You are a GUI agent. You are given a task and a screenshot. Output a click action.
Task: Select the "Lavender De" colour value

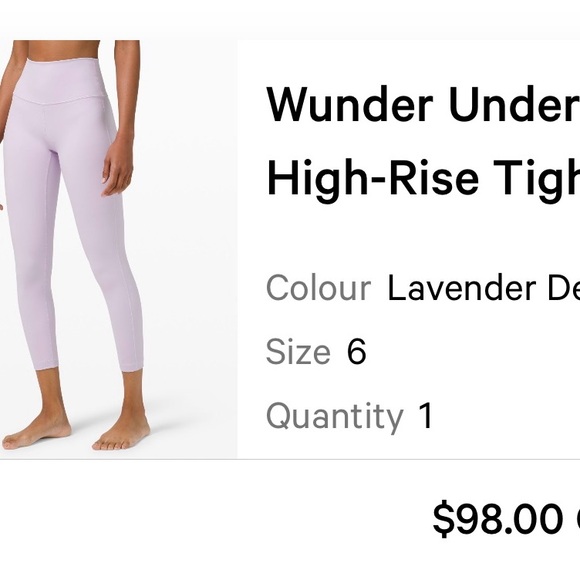click(x=483, y=288)
